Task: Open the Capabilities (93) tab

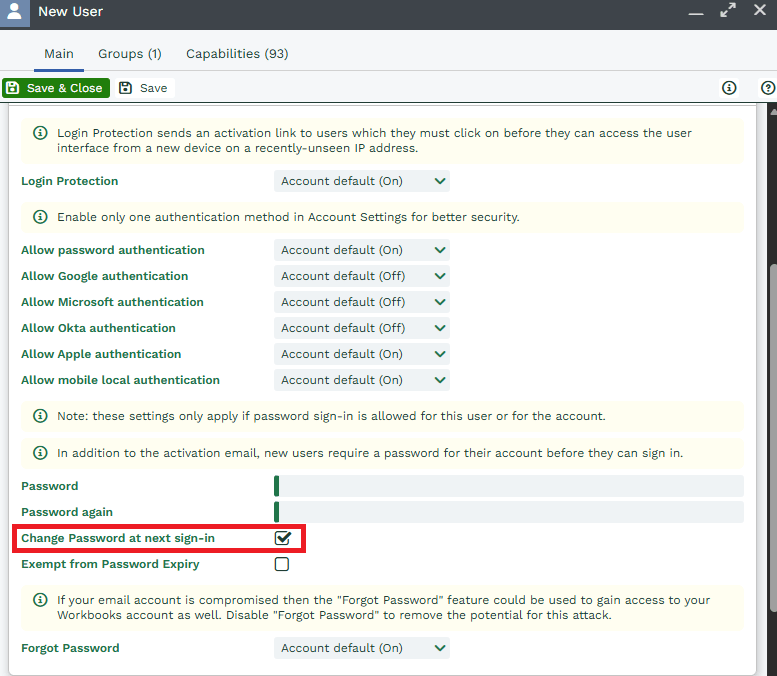Action: [x=237, y=54]
